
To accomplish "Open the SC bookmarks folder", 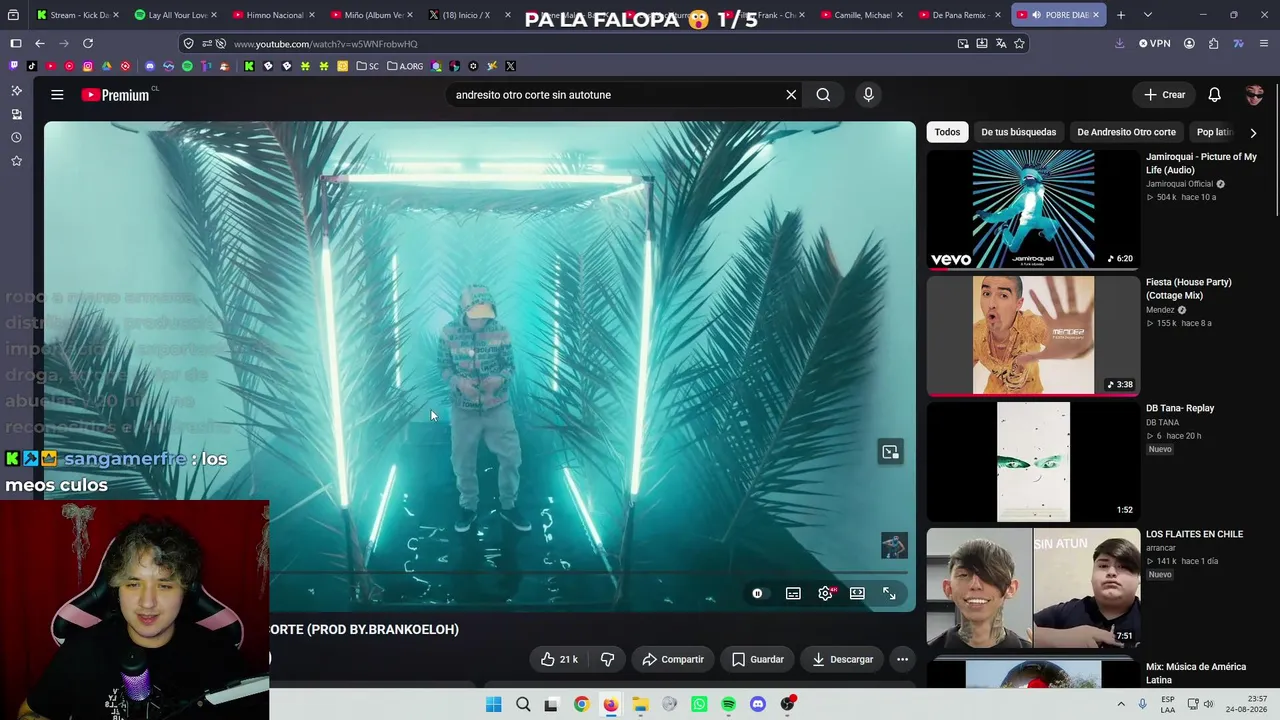I will click(x=368, y=66).
